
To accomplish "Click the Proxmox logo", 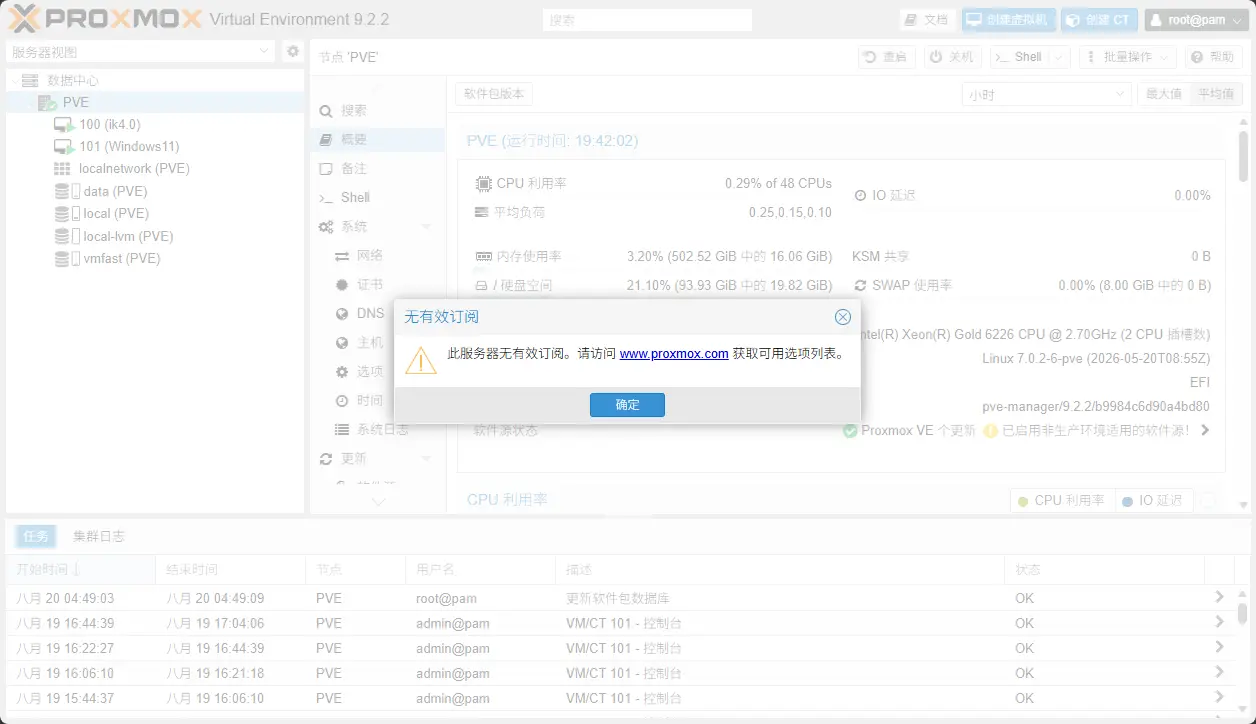I will (x=105, y=19).
